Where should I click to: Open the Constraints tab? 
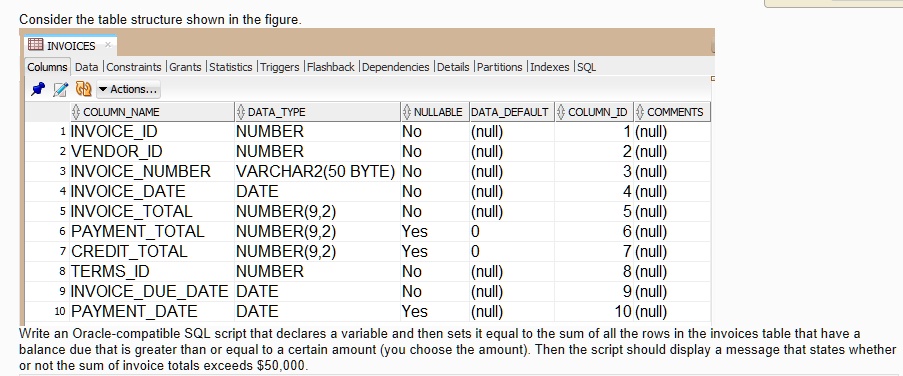[x=134, y=67]
